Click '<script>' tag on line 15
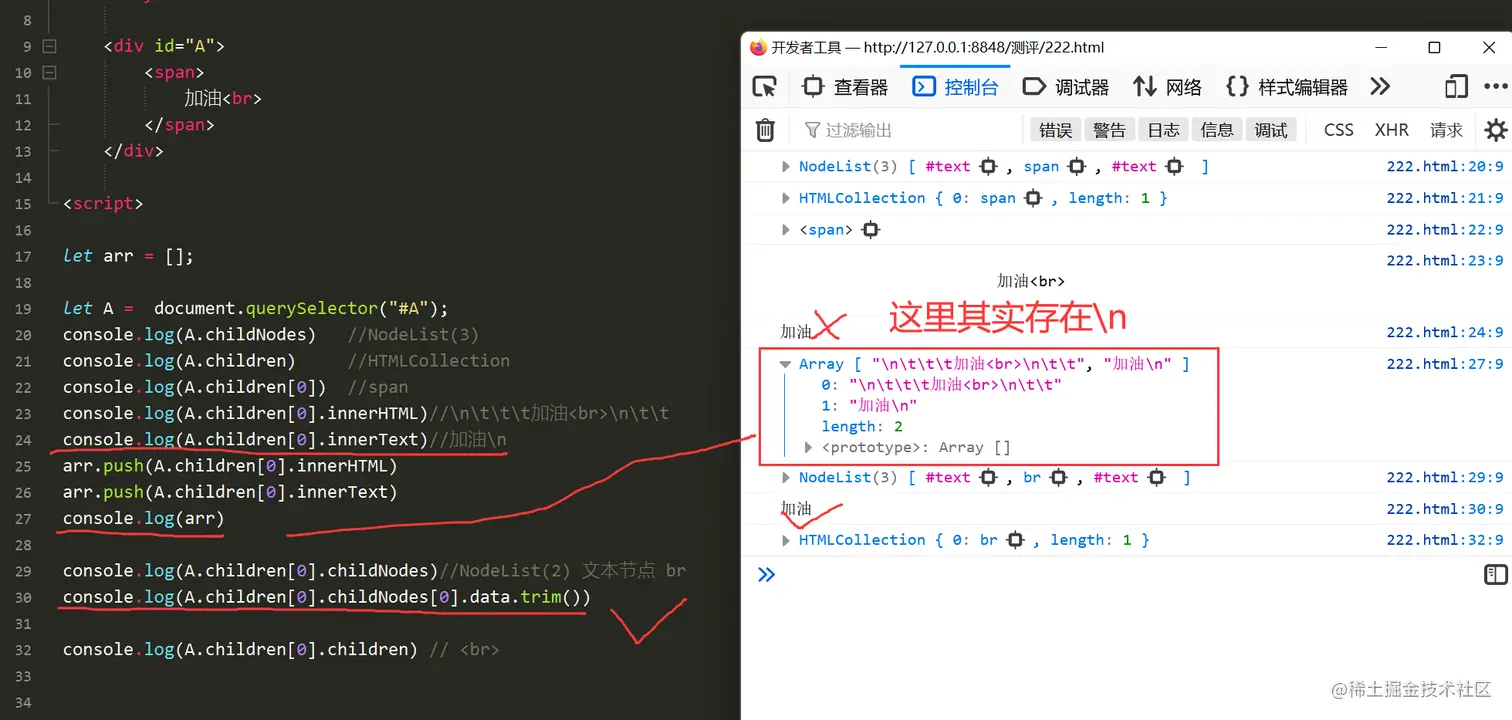The width and height of the screenshot is (1512, 720). [x=103, y=203]
